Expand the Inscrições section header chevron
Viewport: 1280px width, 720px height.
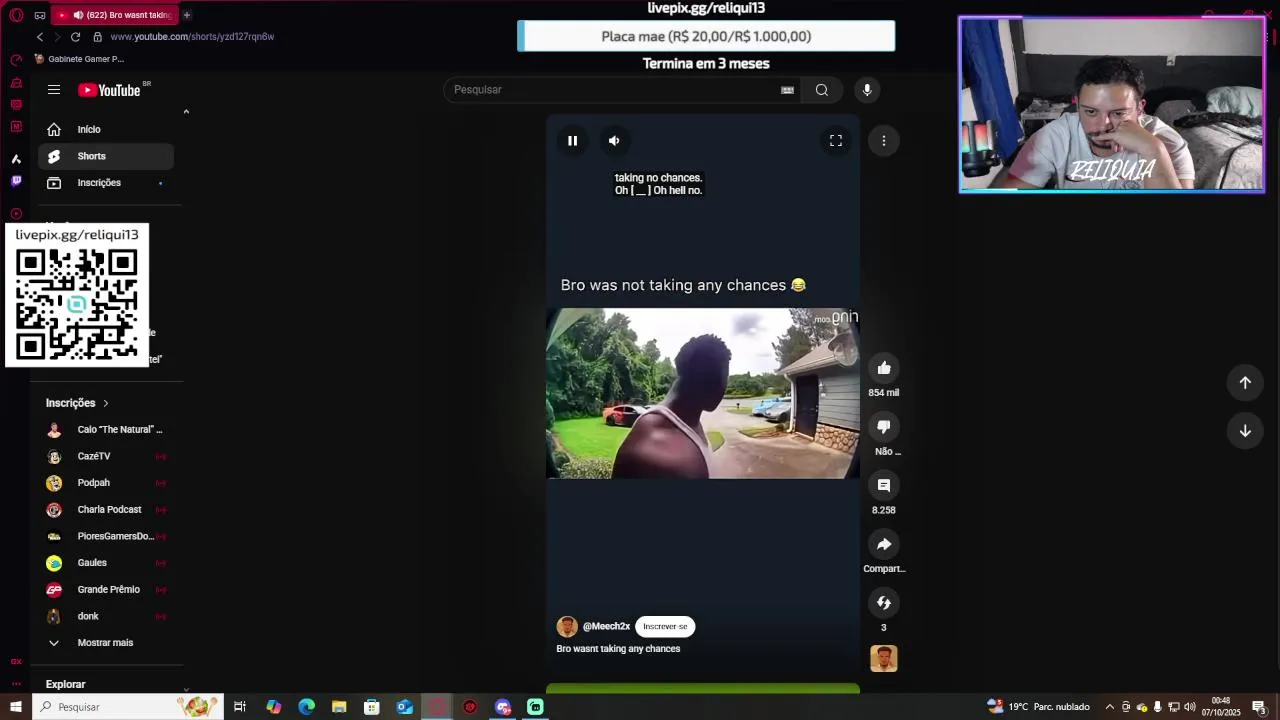[105, 403]
